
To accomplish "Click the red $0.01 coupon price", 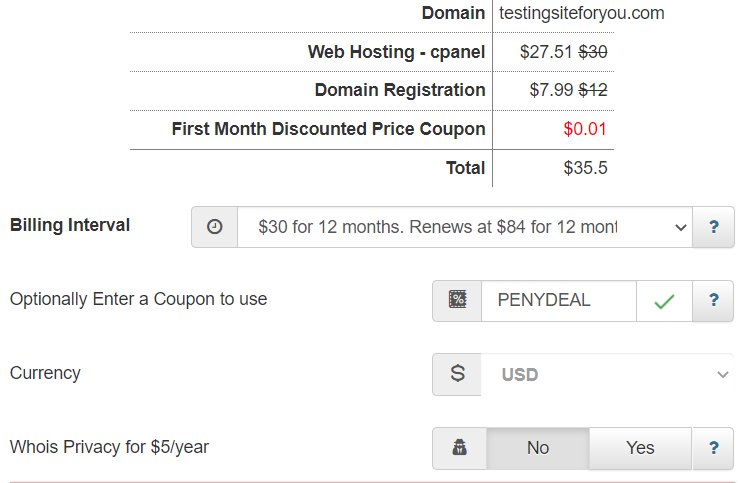I will (x=585, y=129).
